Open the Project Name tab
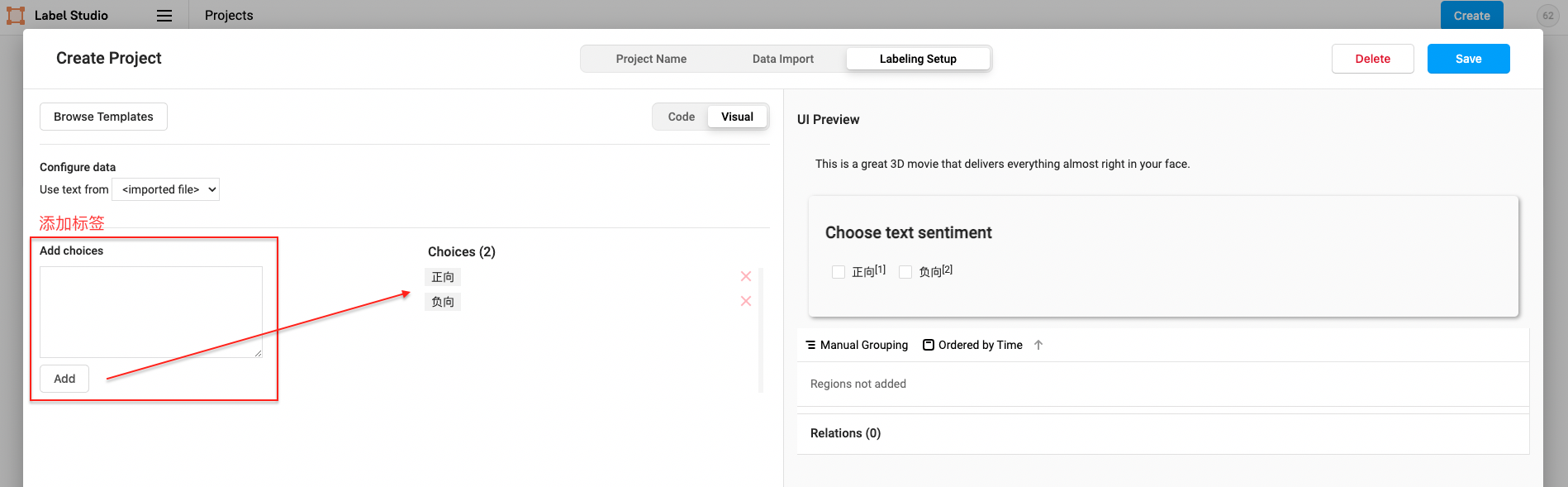The image size is (1568, 487). [651, 59]
